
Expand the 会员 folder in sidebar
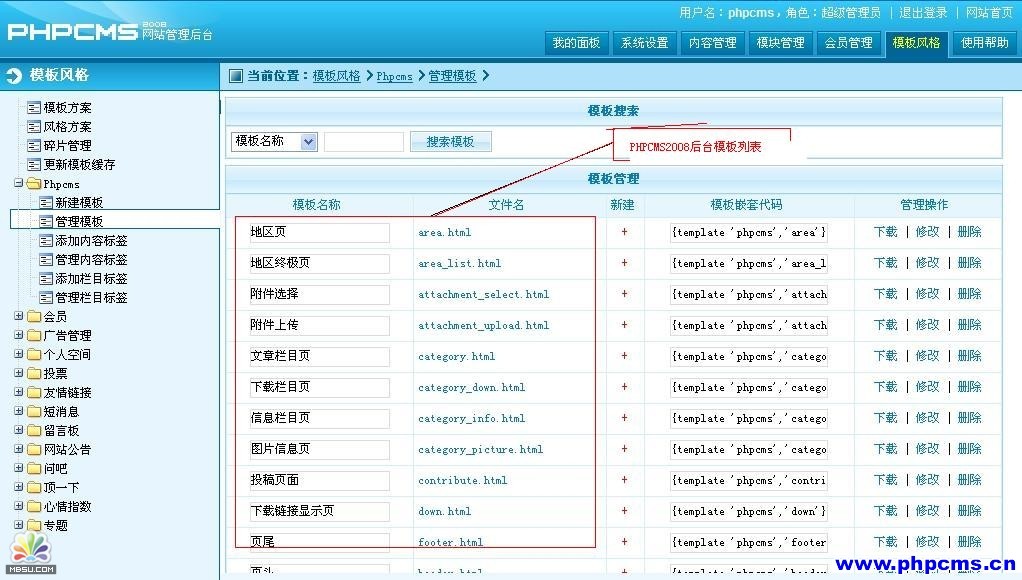[19, 316]
